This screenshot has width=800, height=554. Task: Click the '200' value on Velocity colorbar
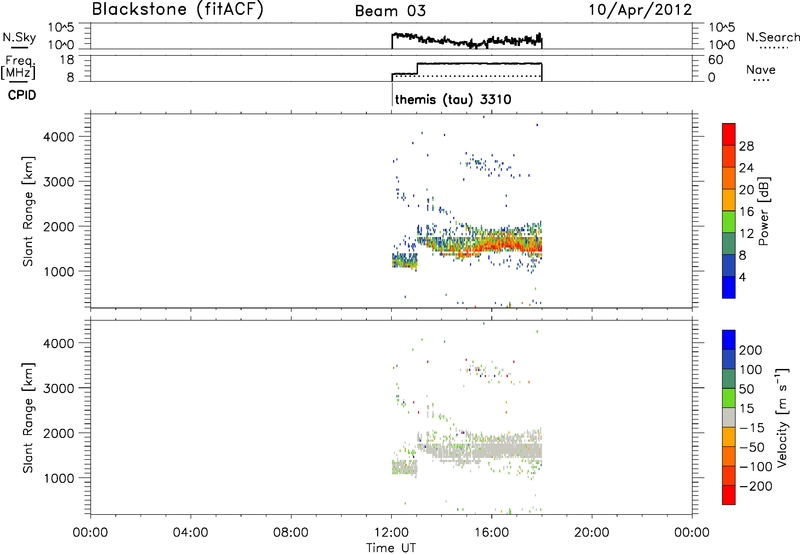[x=751, y=350]
